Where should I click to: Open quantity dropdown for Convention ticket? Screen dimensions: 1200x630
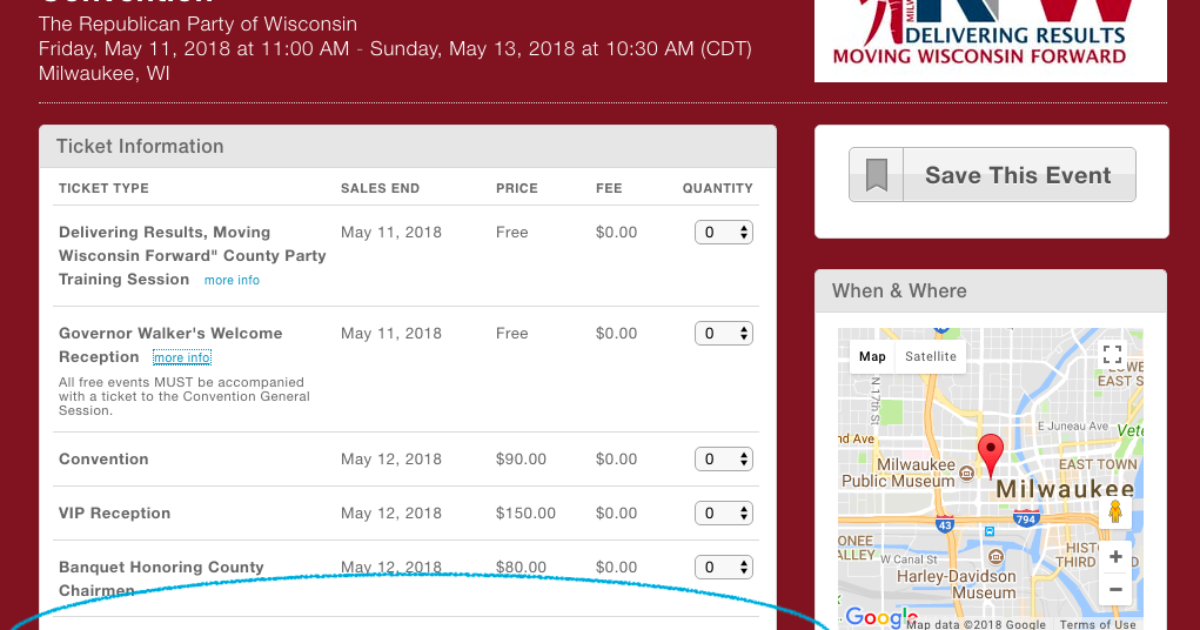tap(724, 459)
